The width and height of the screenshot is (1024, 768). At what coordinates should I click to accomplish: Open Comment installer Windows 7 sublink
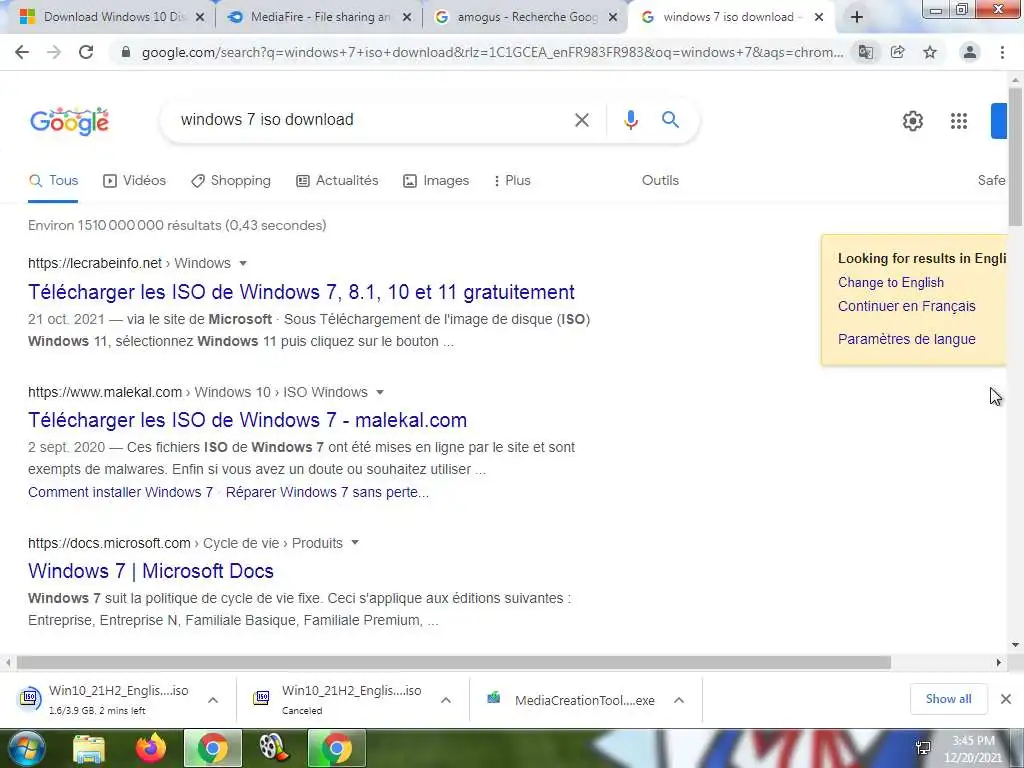point(121,492)
